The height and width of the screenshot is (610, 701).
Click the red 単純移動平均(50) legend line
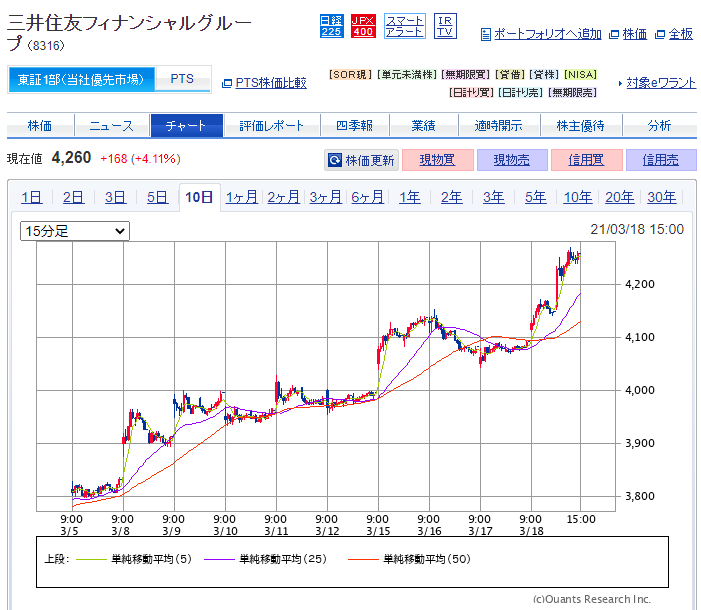pos(363,559)
